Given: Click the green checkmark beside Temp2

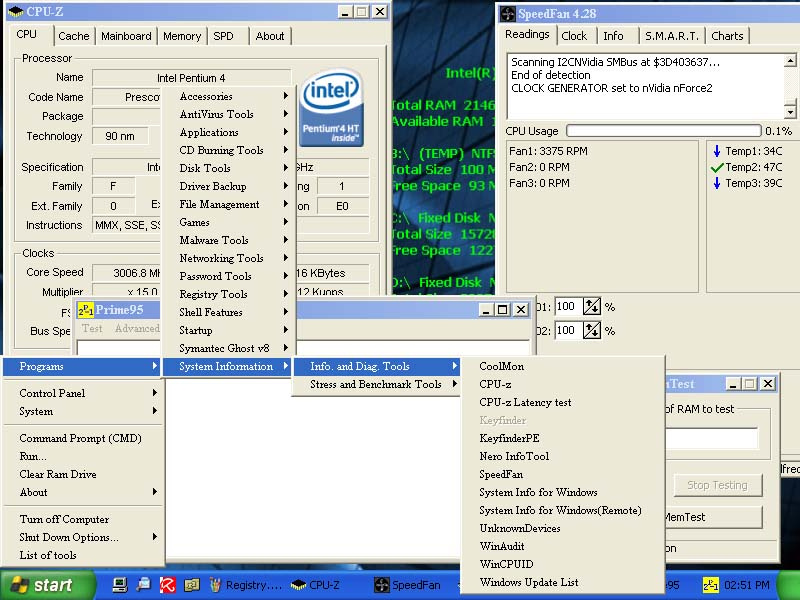Looking at the screenshot, I should (716, 168).
